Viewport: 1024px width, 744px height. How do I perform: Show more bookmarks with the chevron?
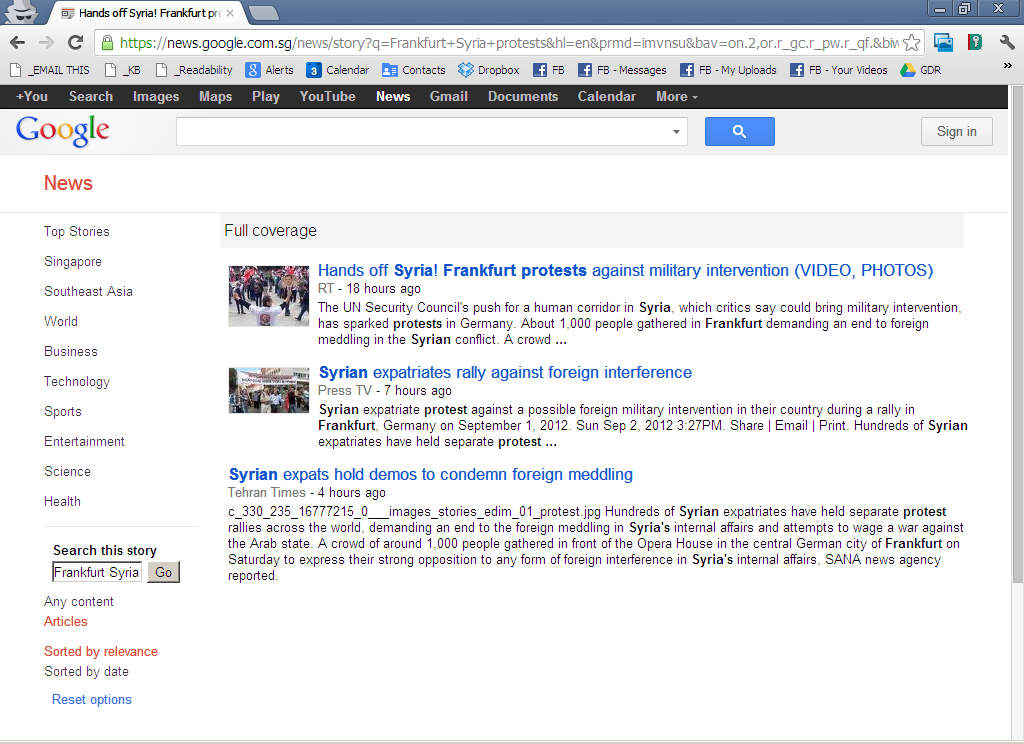point(1007,65)
